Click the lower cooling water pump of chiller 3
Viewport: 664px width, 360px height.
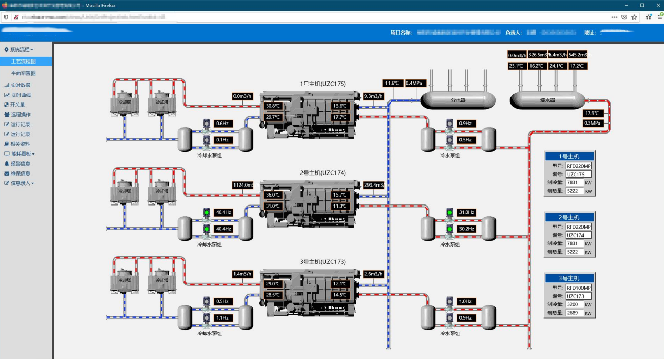pyautogui.click(x=206, y=318)
